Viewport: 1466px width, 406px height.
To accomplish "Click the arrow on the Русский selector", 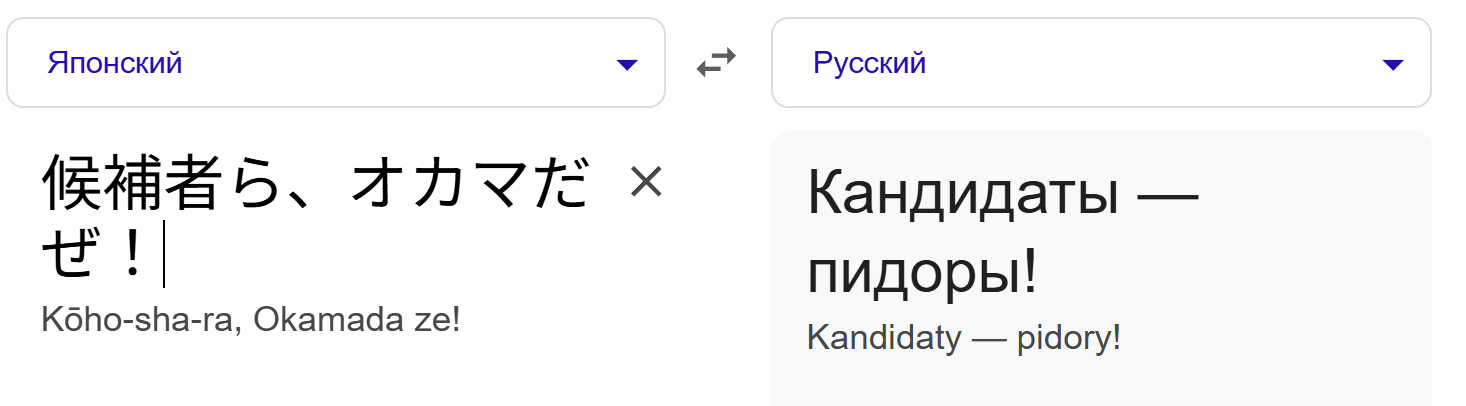I will tap(1392, 64).
